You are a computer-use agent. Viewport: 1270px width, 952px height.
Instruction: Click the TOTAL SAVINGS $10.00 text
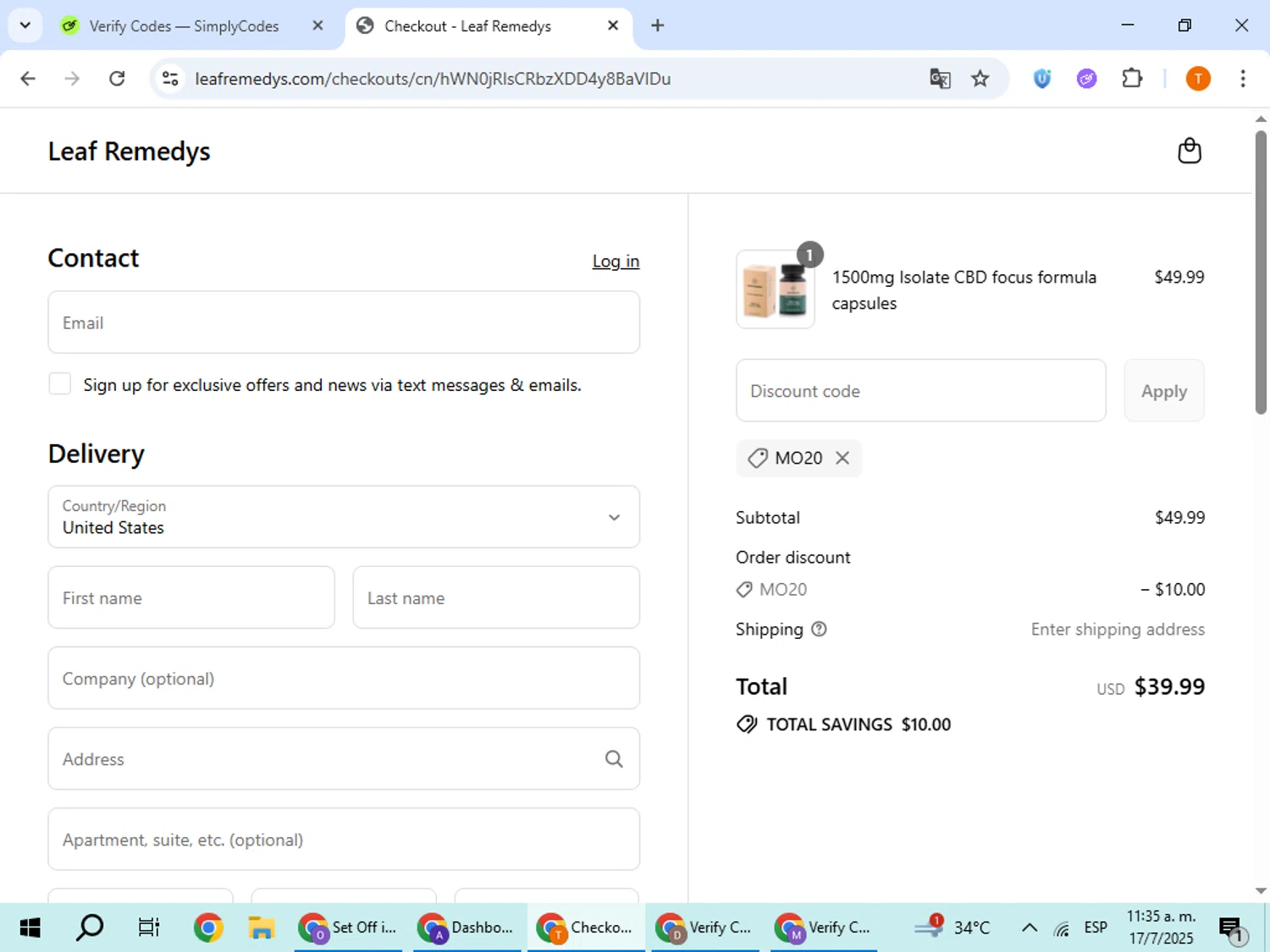pos(859,724)
